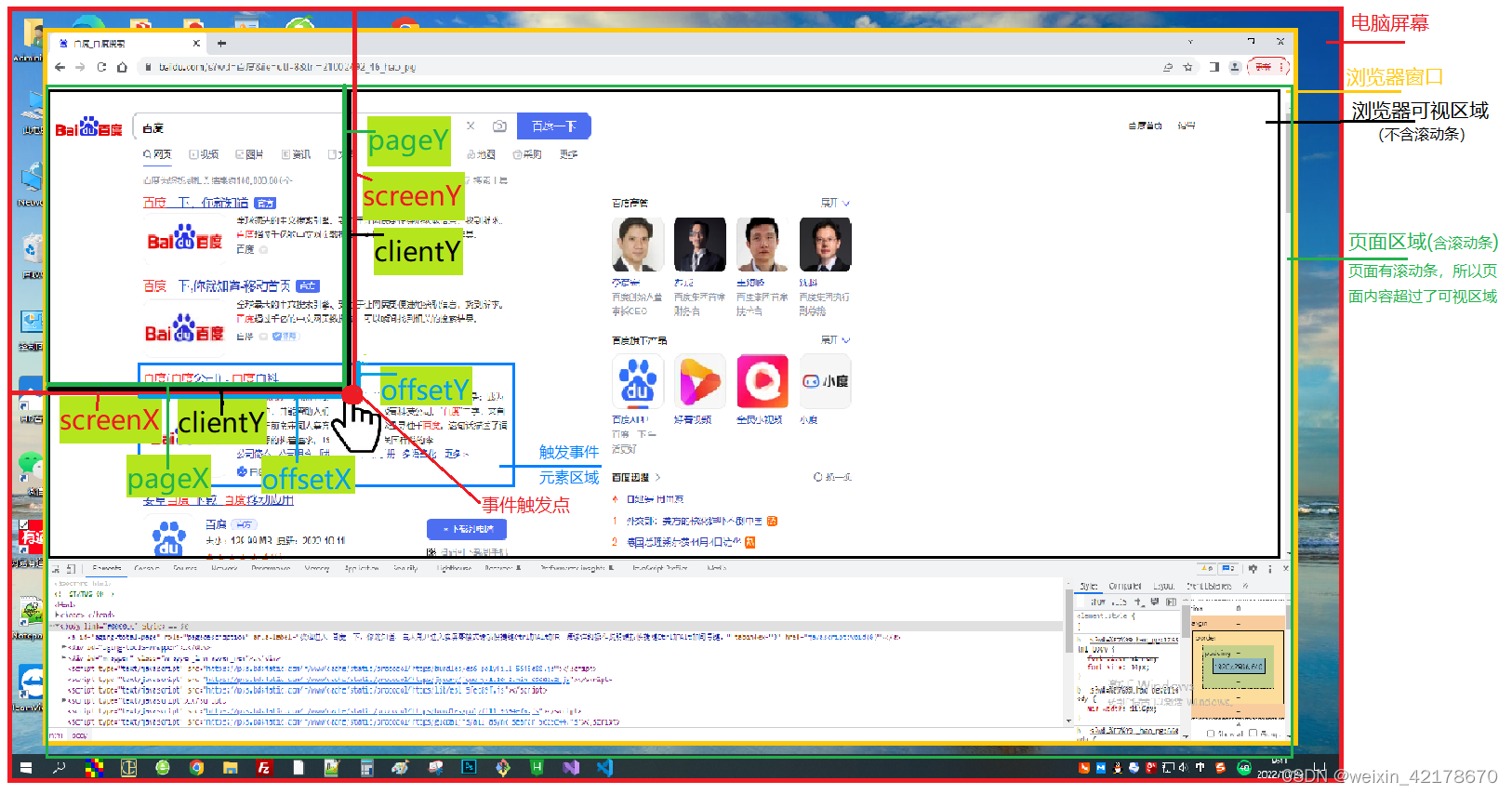Switch to Baidu 资讯 tab
Viewport: 1512px width, 794px height.
coord(297,154)
